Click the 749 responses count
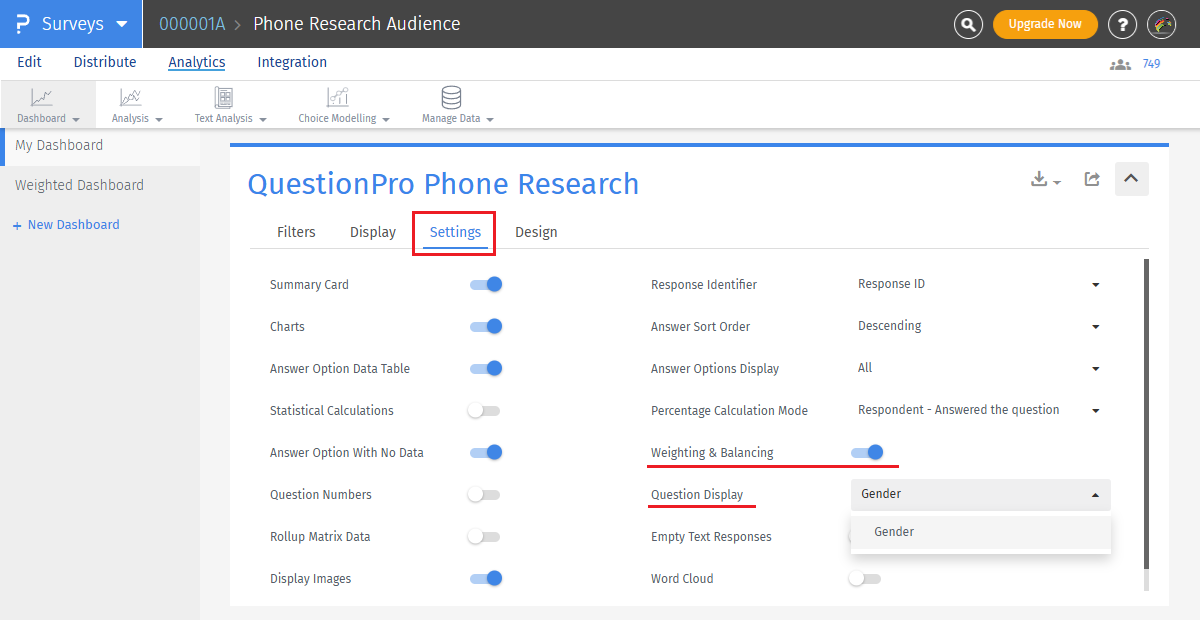Viewport: 1200px width, 620px height. [1151, 64]
